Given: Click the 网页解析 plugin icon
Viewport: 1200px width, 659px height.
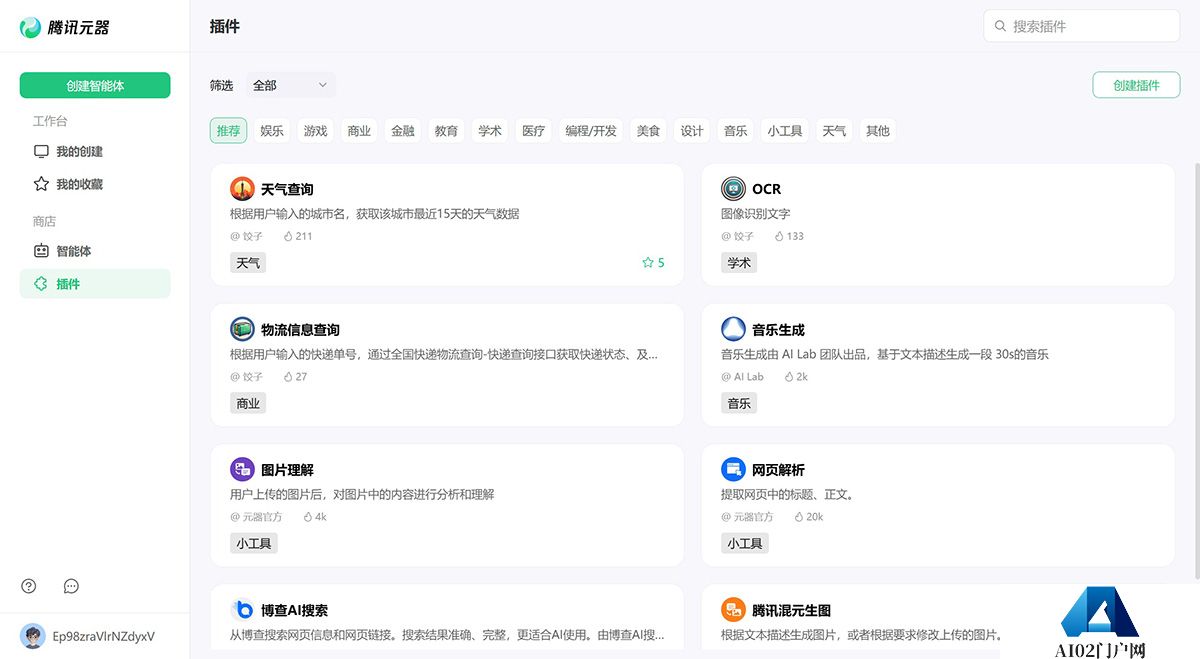Looking at the screenshot, I should tap(733, 470).
